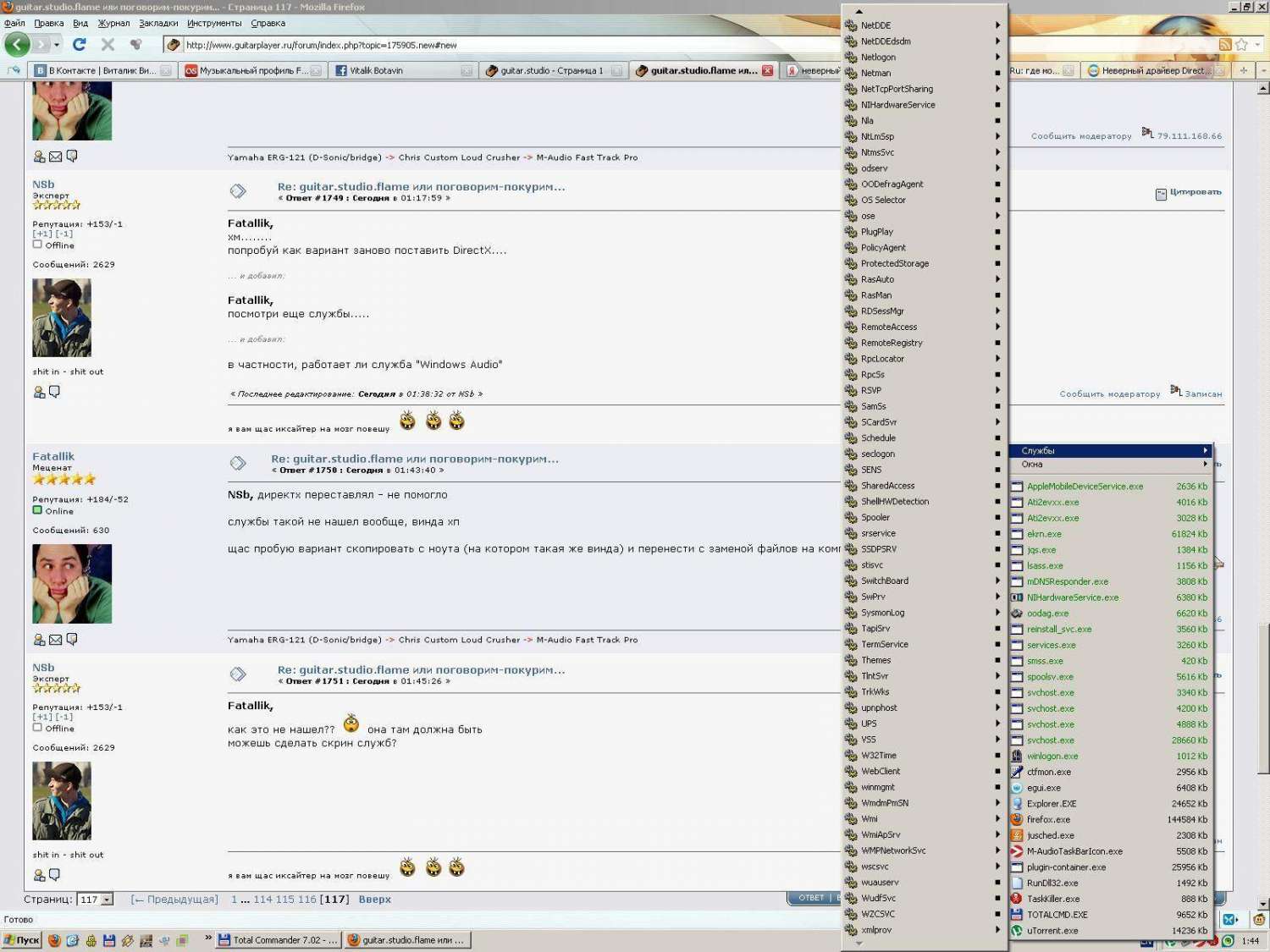This screenshot has width=1270, height=952.
Task: Switch to Total Commander 7.02 taskbar button
Action: 278,940
